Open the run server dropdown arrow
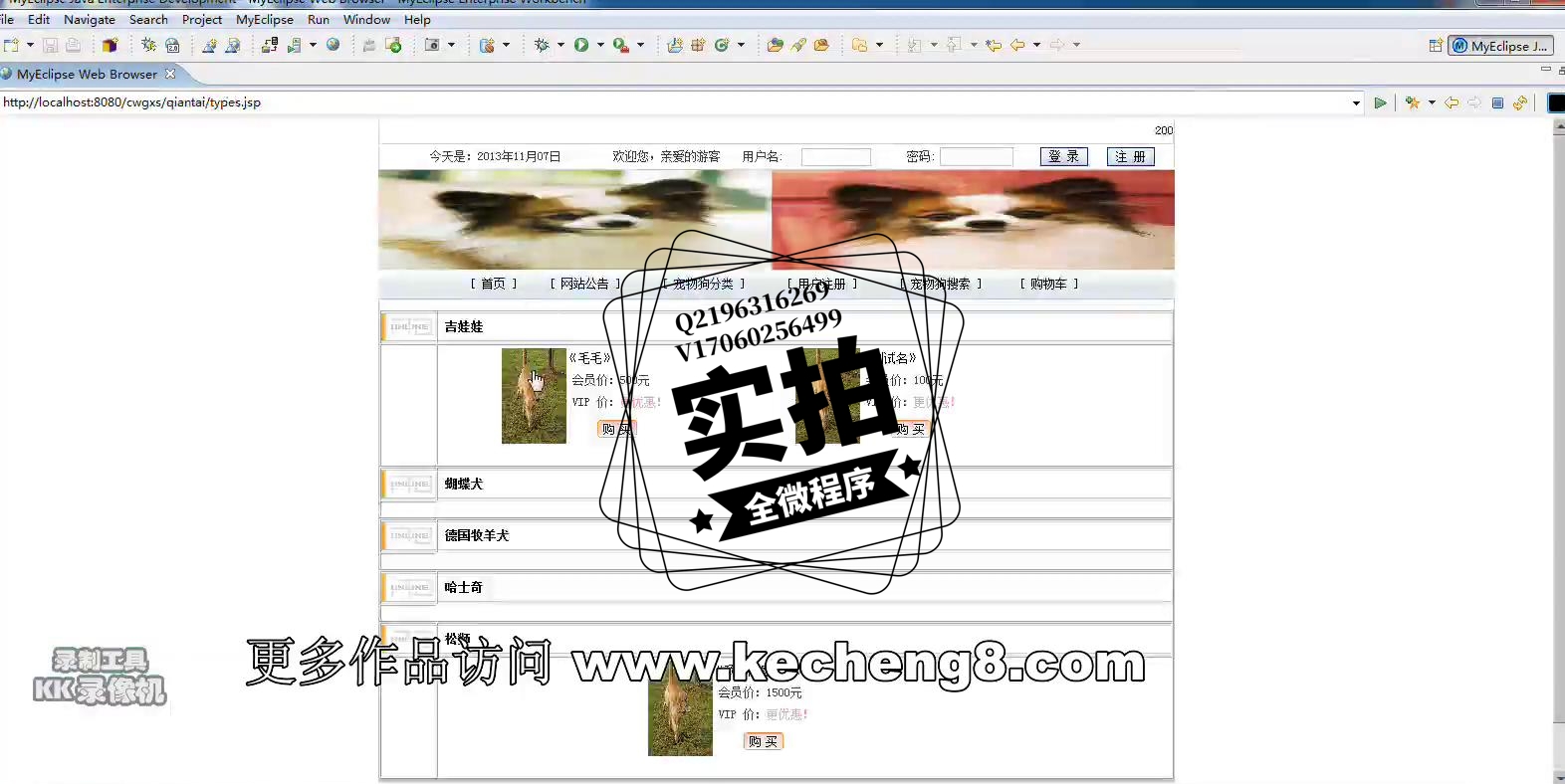This screenshot has width=1565, height=784. click(313, 45)
